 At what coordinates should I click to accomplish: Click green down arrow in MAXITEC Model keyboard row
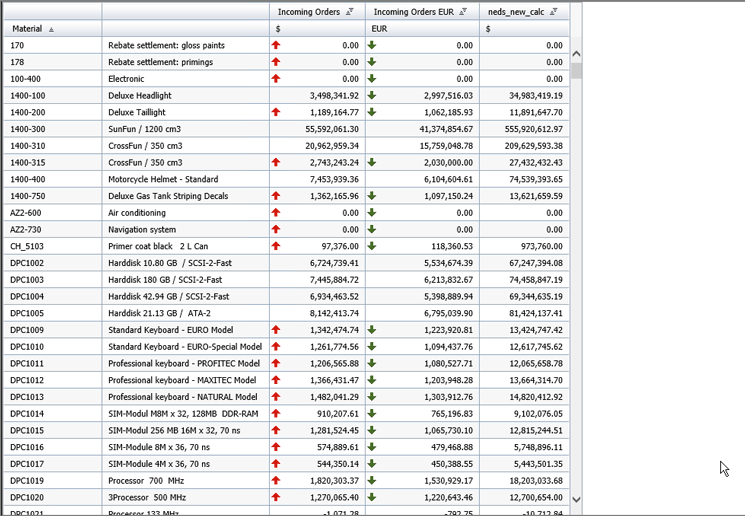pyautogui.click(x=372, y=380)
